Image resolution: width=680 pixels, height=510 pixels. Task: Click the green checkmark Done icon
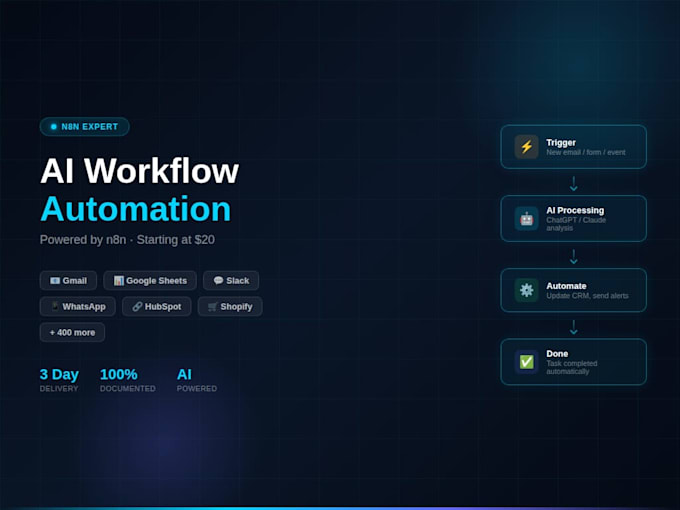[526, 362]
